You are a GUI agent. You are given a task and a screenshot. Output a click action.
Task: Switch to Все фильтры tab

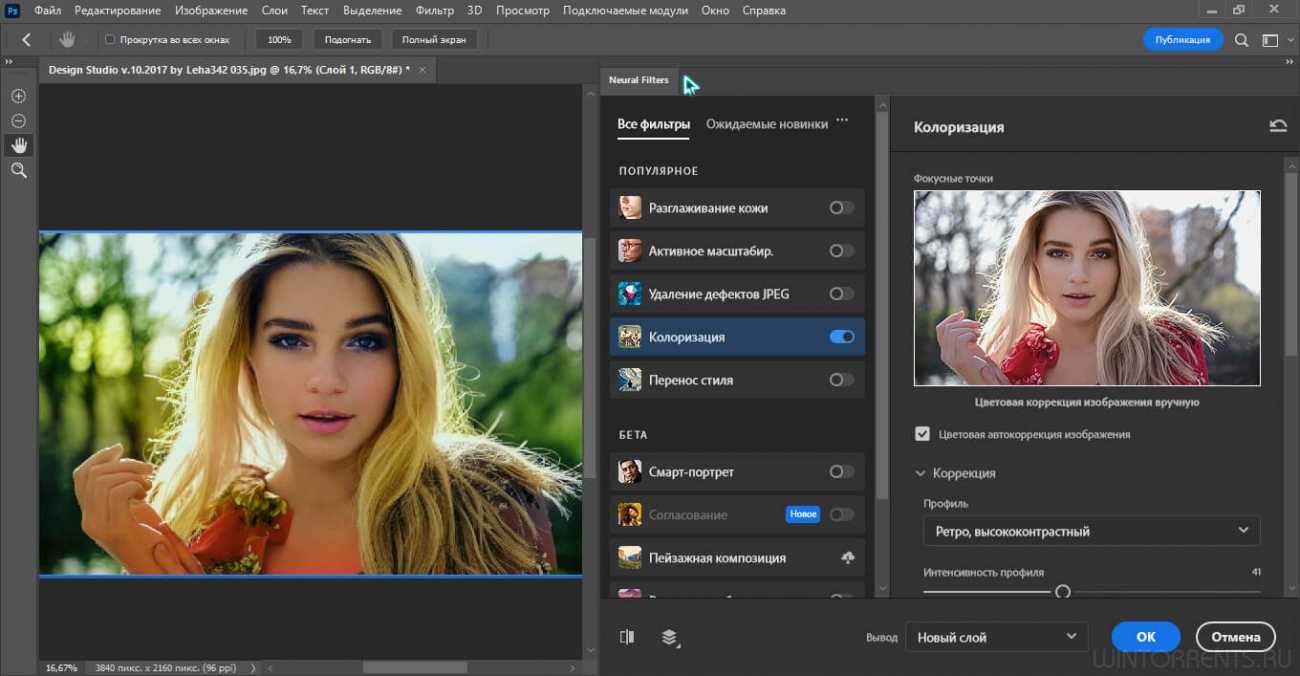tap(653, 124)
